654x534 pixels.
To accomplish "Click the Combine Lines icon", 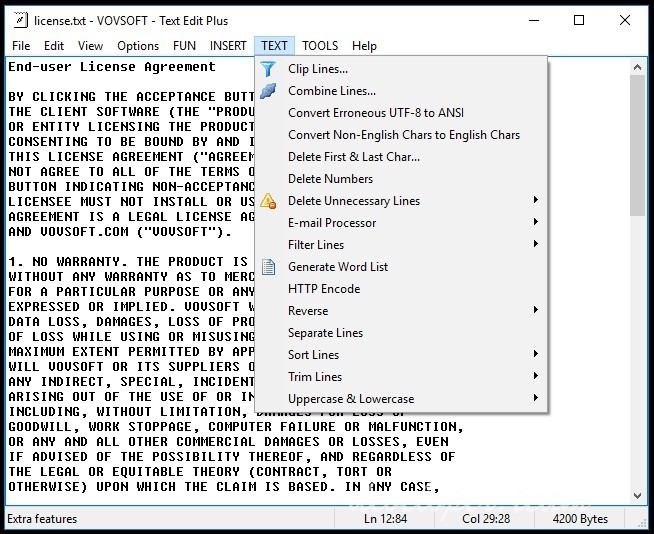I will (268, 91).
